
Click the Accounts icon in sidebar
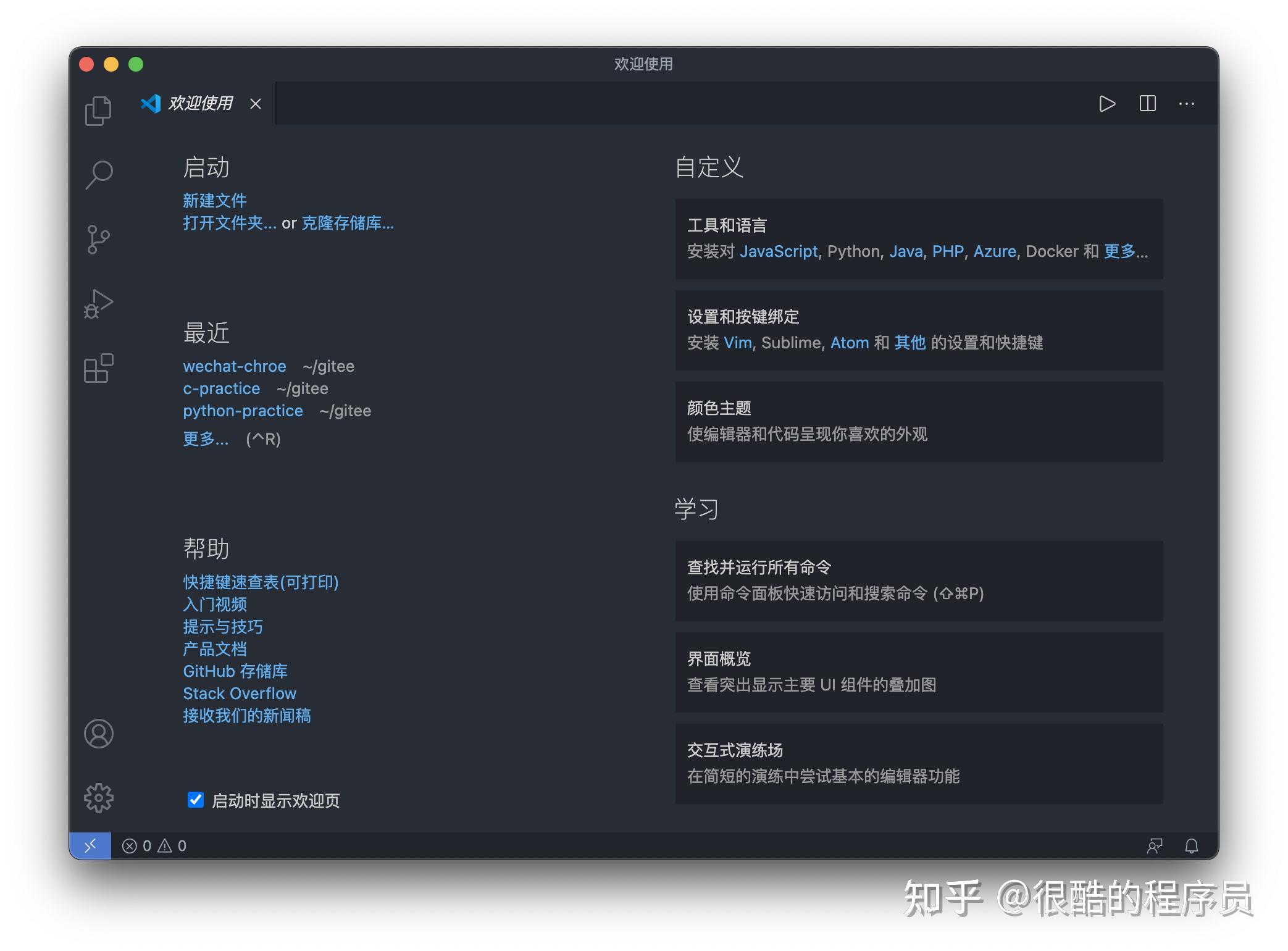98,734
